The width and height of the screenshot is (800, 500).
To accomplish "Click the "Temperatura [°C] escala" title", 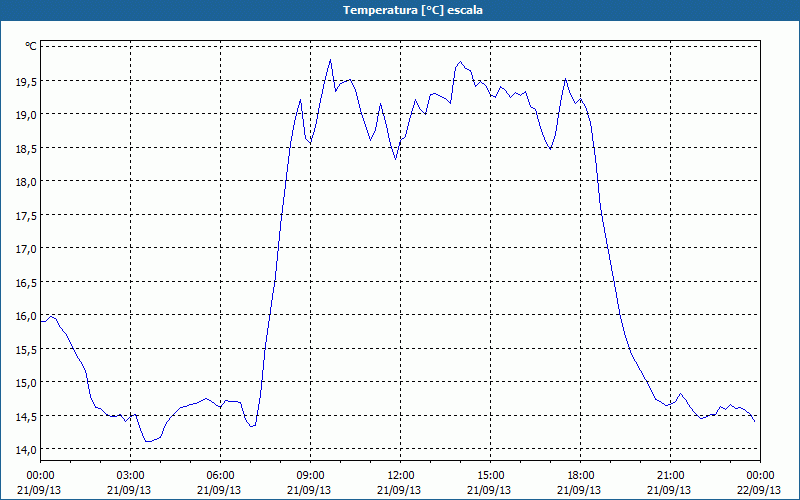I will pos(413,10).
